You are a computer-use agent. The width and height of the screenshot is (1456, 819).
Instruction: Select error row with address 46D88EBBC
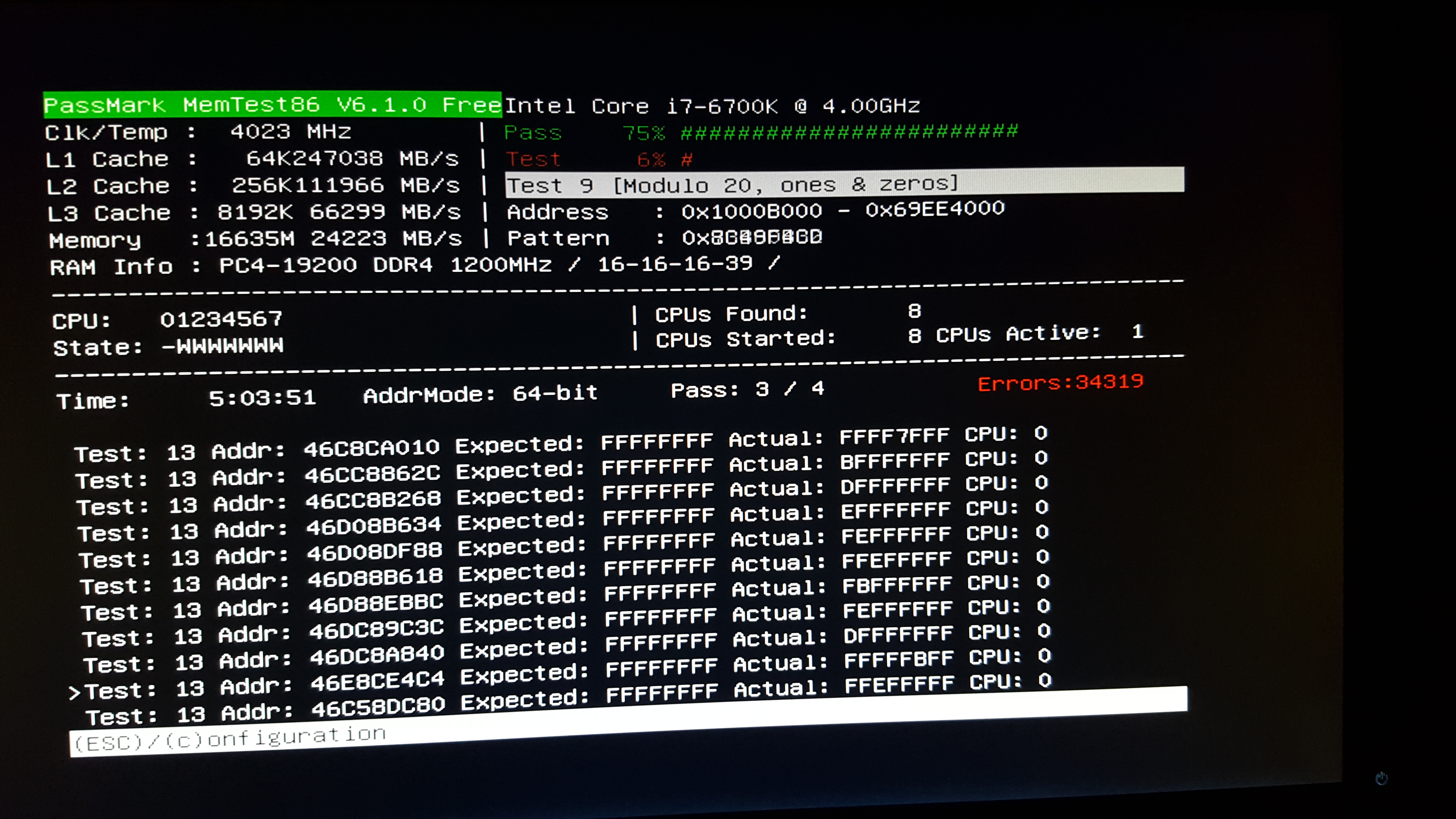566,597
